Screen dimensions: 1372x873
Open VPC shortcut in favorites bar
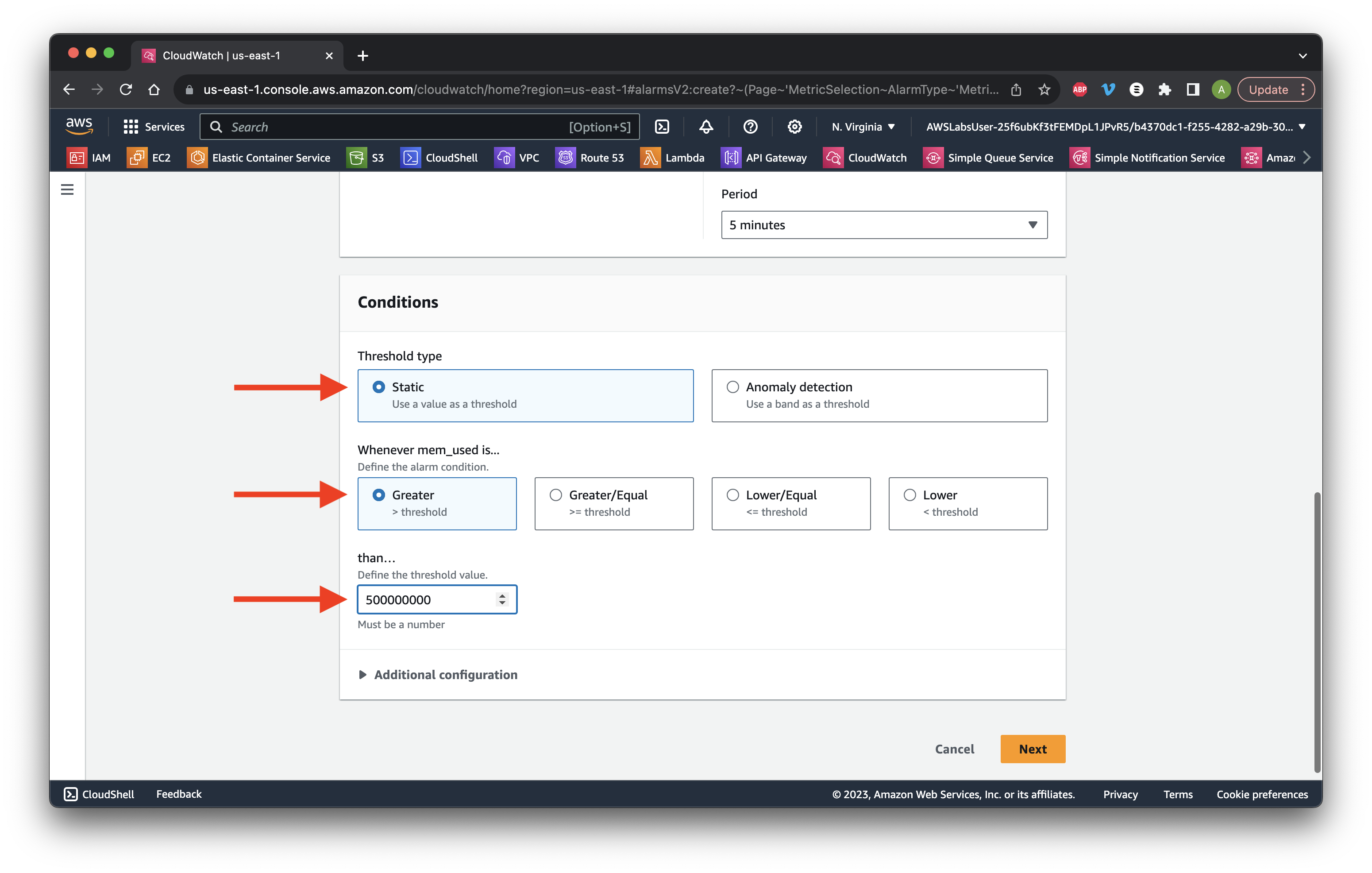(x=517, y=158)
